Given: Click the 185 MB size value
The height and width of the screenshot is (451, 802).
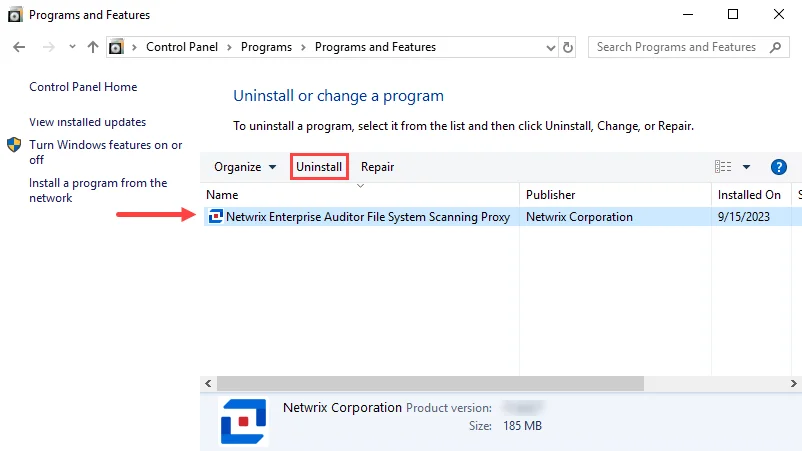Looking at the screenshot, I should click(x=522, y=425).
